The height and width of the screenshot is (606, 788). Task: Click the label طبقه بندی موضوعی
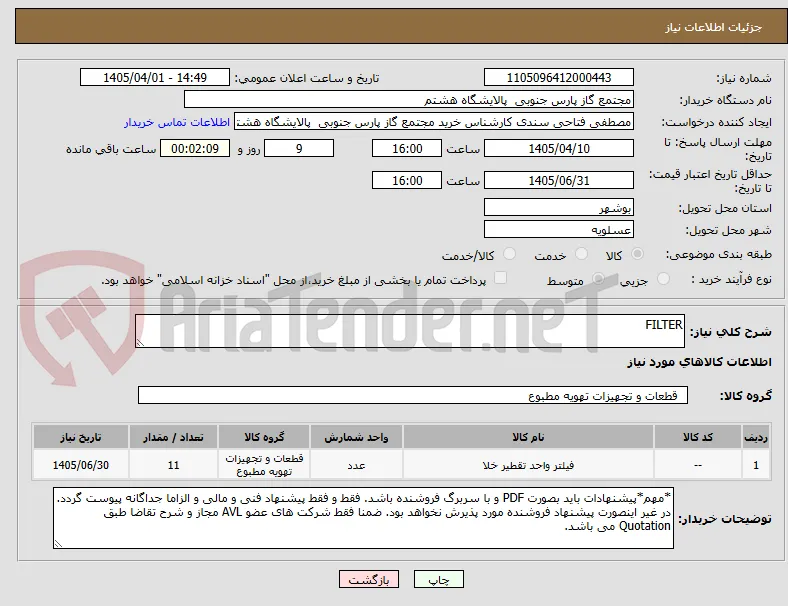pos(719,254)
